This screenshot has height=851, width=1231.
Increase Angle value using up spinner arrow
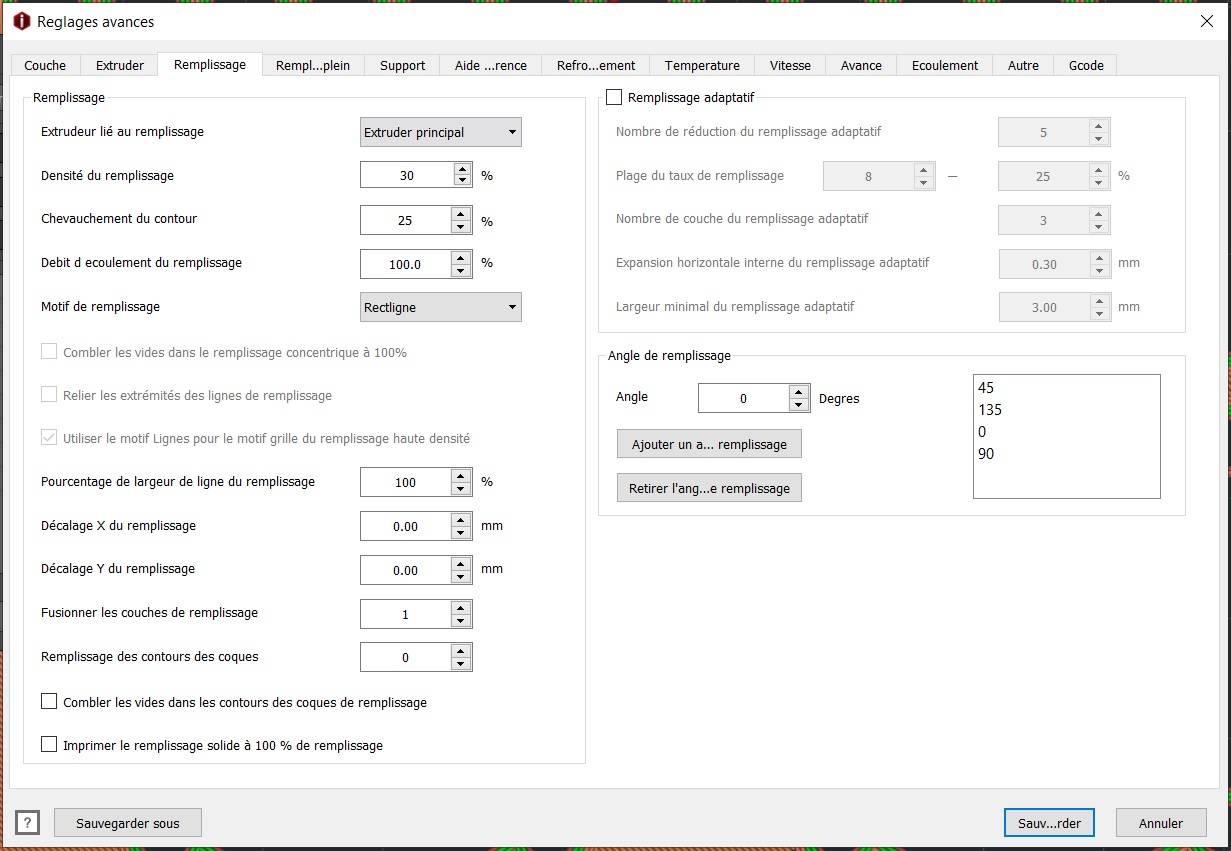798,392
